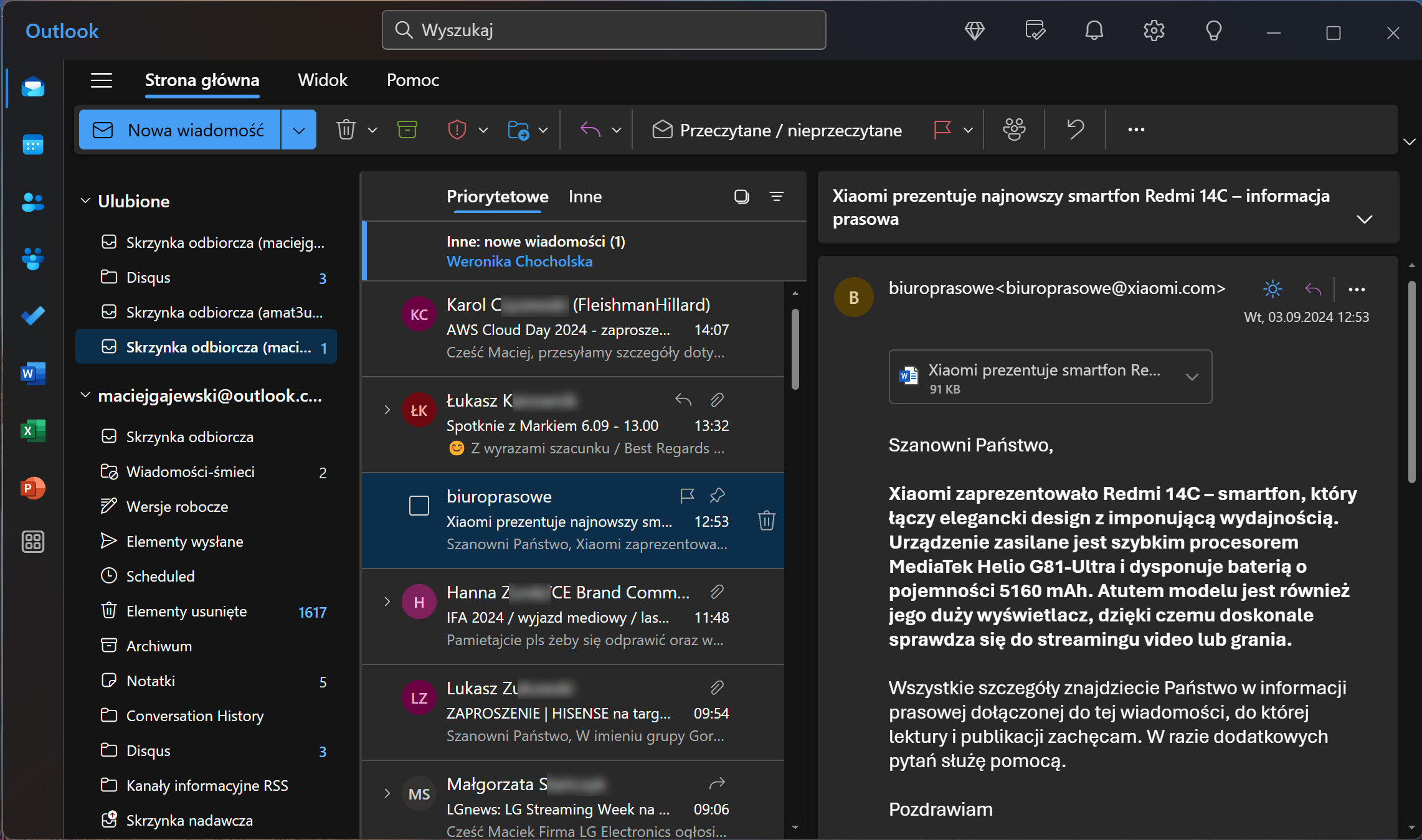The width and height of the screenshot is (1422, 840).
Task: Open the premium diamond icon
Action: tap(975, 31)
